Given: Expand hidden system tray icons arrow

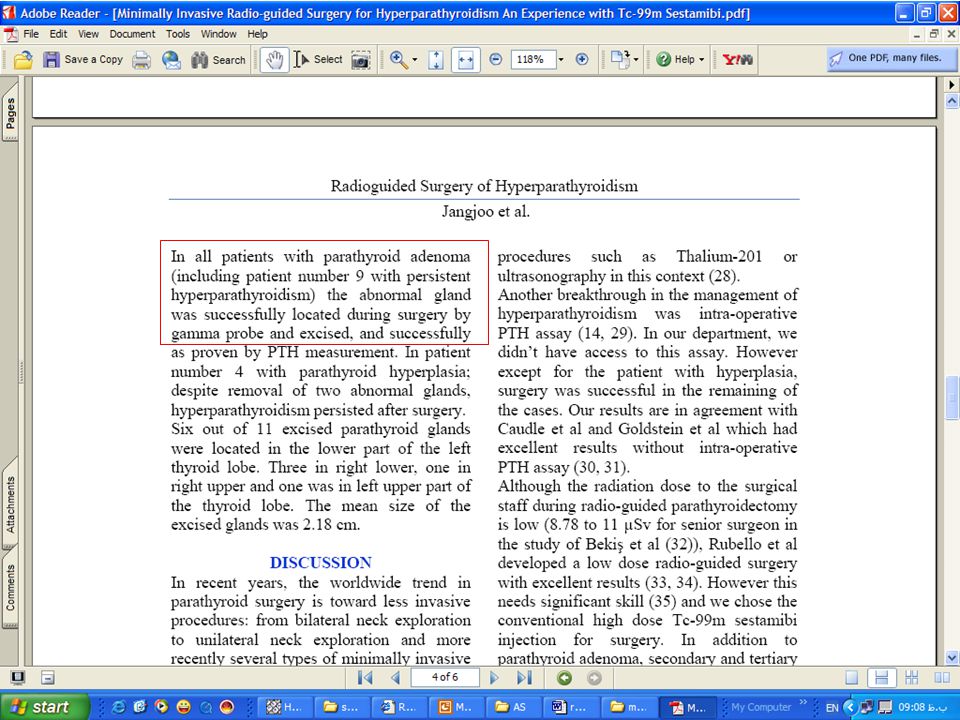Looking at the screenshot, I should point(849,707).
